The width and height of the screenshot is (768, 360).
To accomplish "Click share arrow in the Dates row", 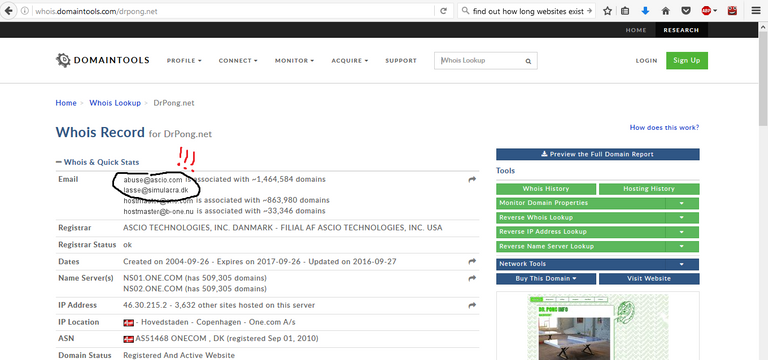I will click(472, 262).
